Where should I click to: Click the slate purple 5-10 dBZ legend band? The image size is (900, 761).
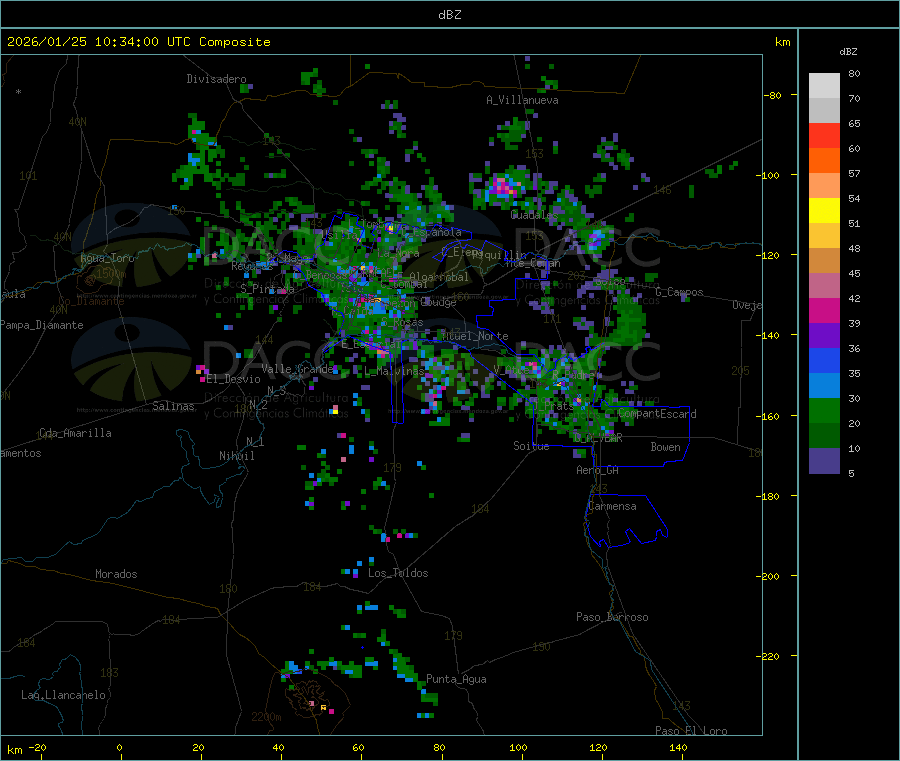click(824, 461)
